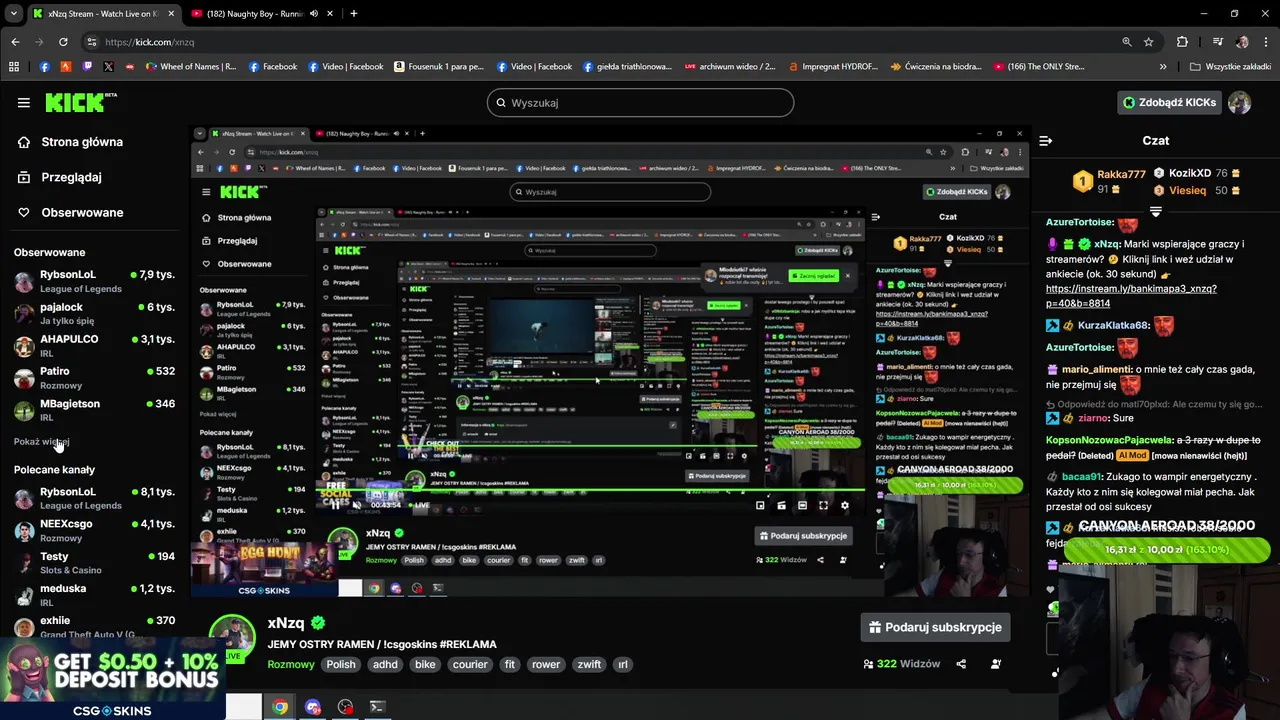Open player settings gear icon
The height and width of the screenshot is (720, 1280).
[844, 505]
